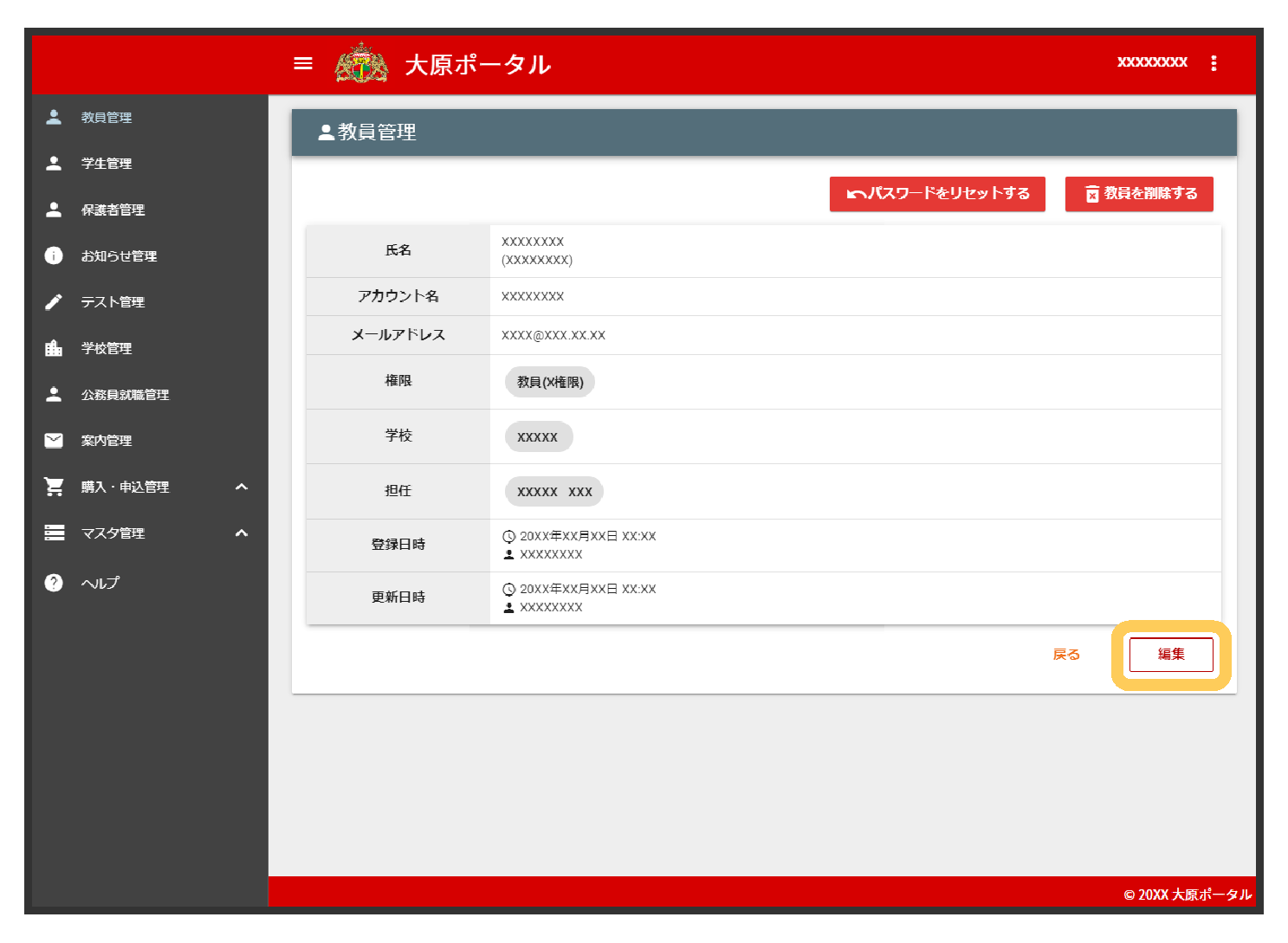
Task: Click the person icon in 登録日時 row
Action: [509, 554]
